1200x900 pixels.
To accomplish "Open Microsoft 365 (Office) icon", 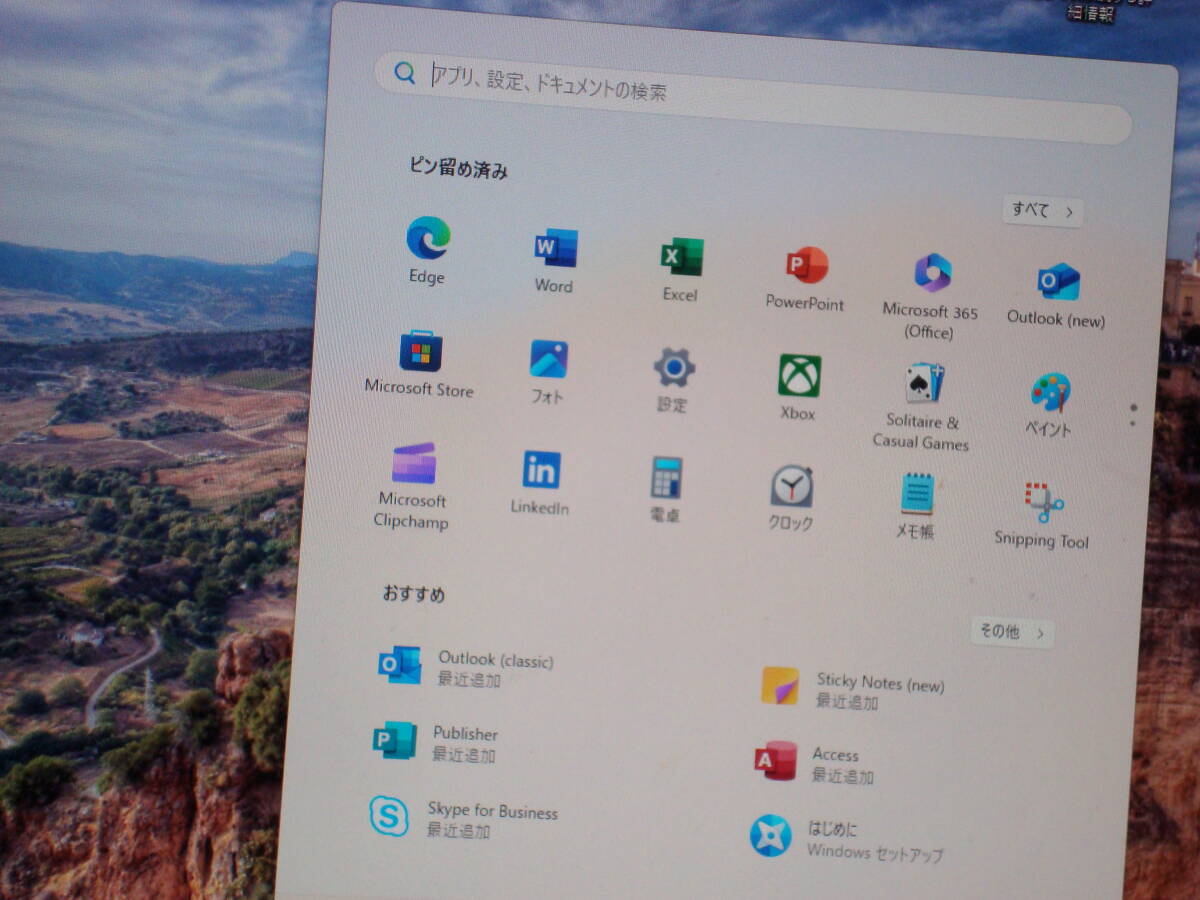I will point(933,273).
